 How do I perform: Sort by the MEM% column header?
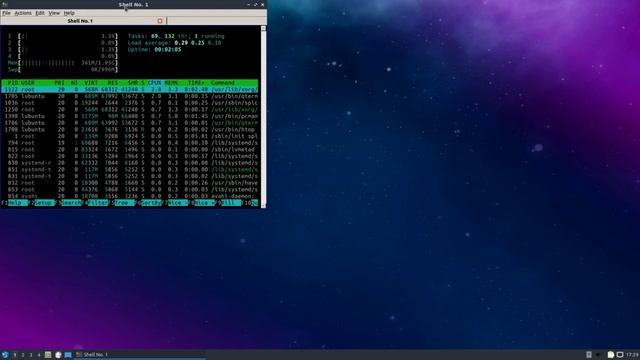(171, 83)
